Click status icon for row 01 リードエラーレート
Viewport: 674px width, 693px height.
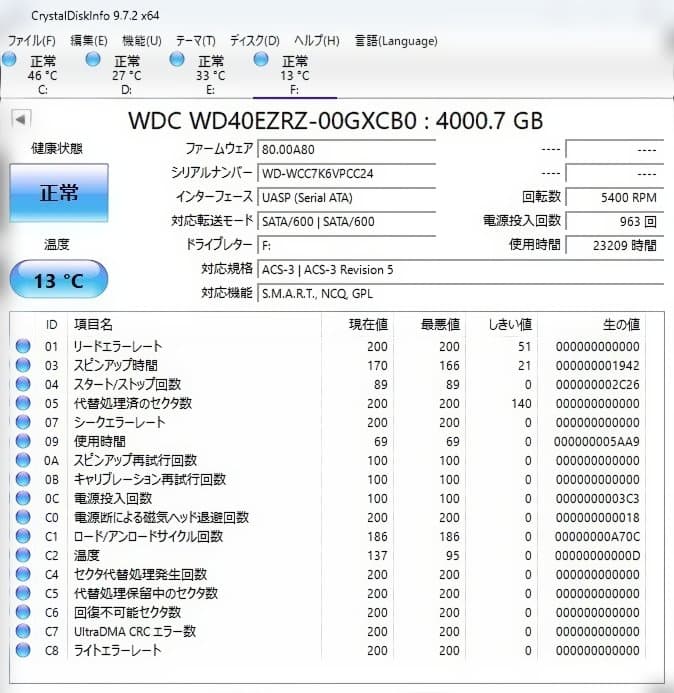pyautogui.click(x=23, y=346)
